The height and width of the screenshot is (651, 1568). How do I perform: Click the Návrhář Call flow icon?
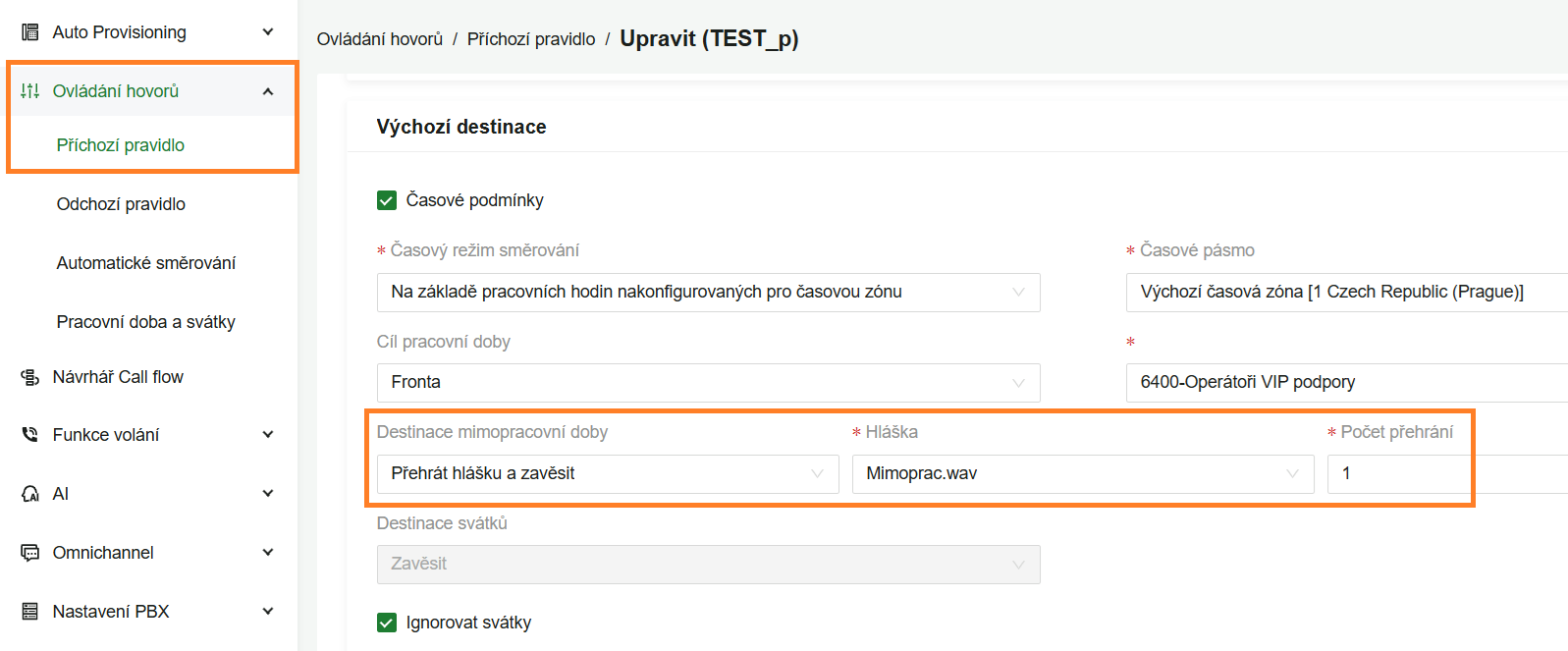(30, 377)
